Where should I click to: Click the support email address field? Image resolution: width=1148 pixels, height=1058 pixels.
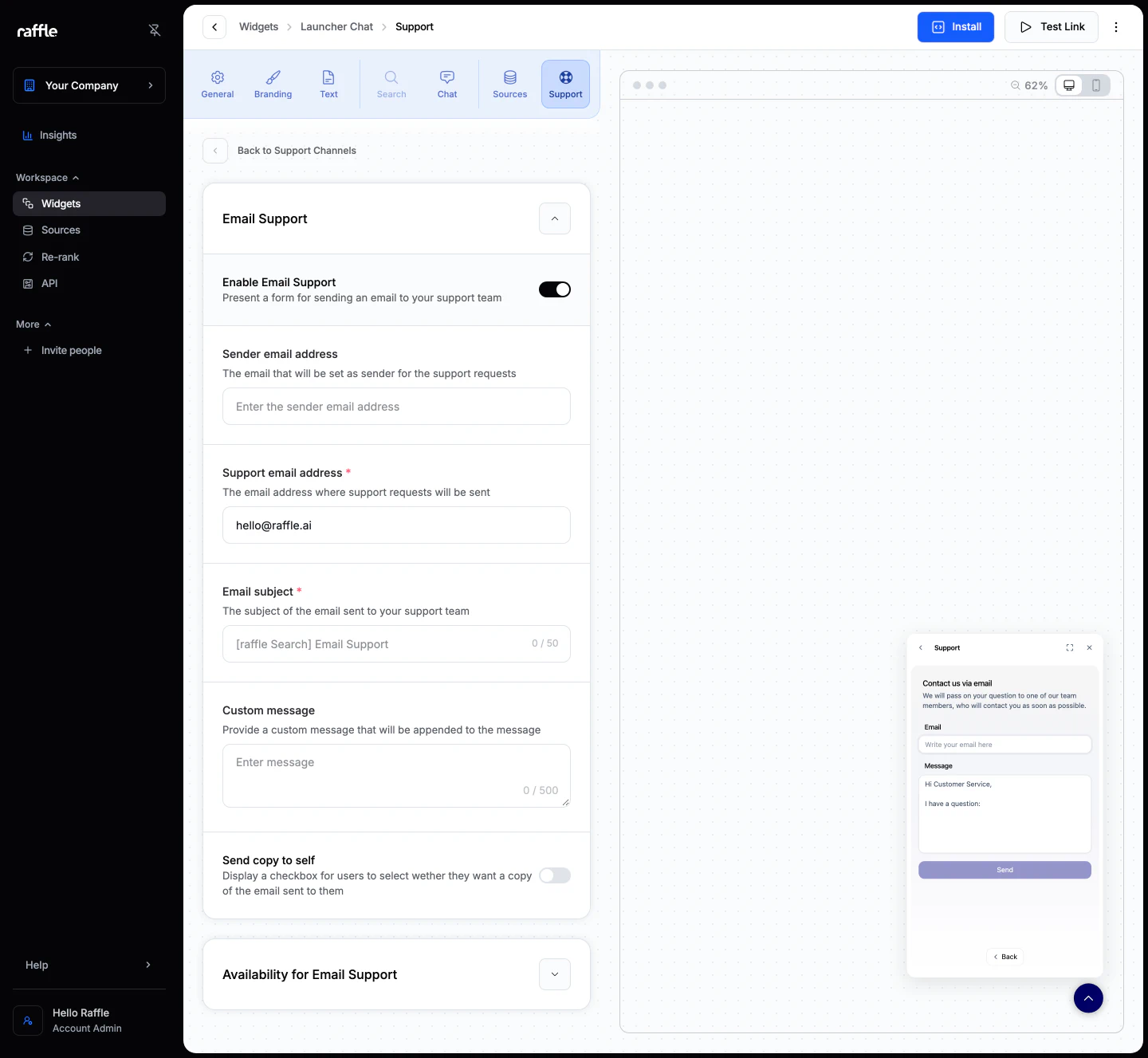point(396,525)
